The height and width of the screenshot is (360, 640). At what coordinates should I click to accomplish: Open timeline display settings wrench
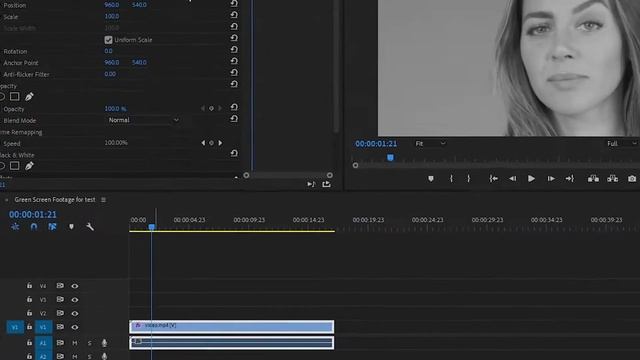pos(90,227)
